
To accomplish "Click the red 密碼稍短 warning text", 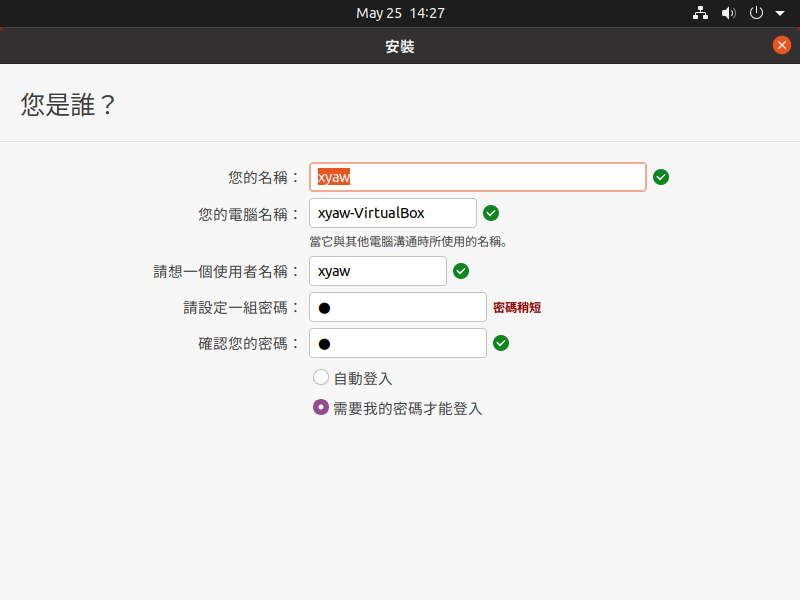I will [x=517, y=307].
